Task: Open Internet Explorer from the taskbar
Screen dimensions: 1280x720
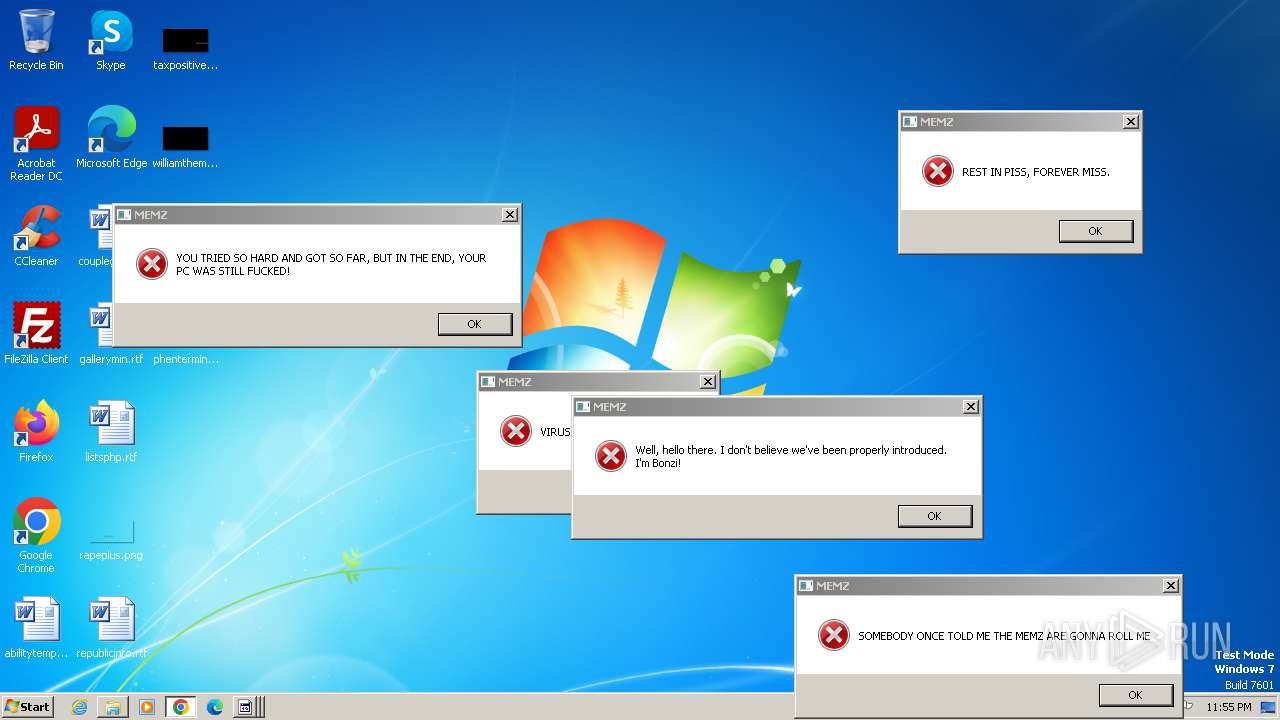Action: click(79, 707)
